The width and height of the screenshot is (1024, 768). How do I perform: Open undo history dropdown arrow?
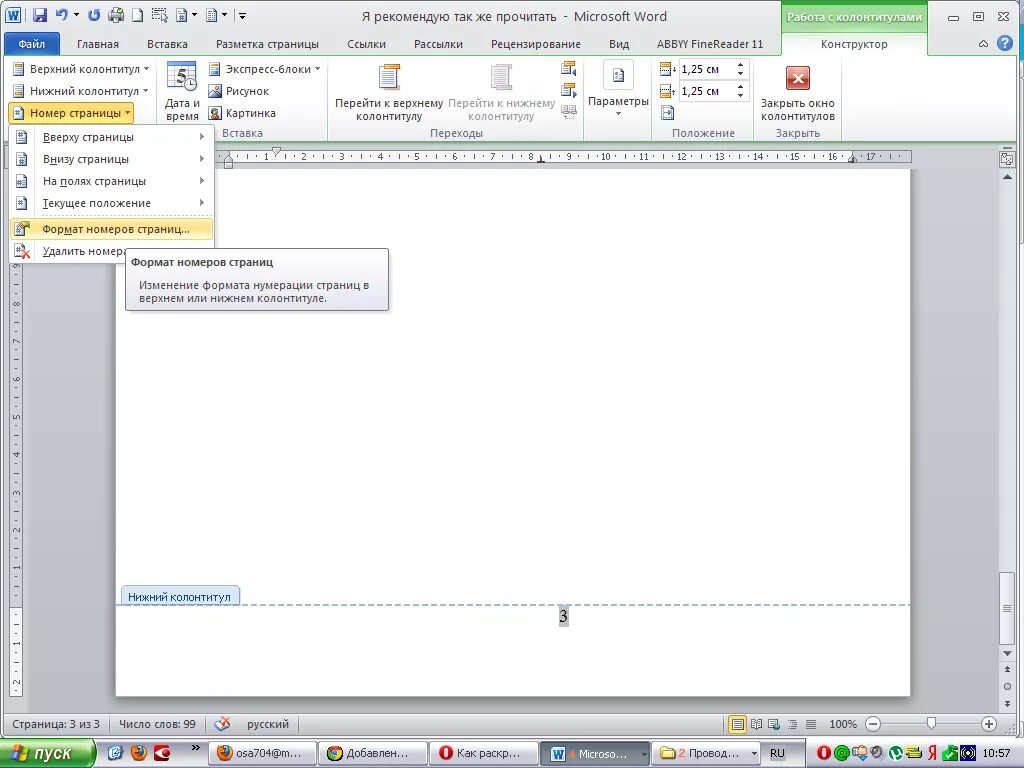point(76,15)
